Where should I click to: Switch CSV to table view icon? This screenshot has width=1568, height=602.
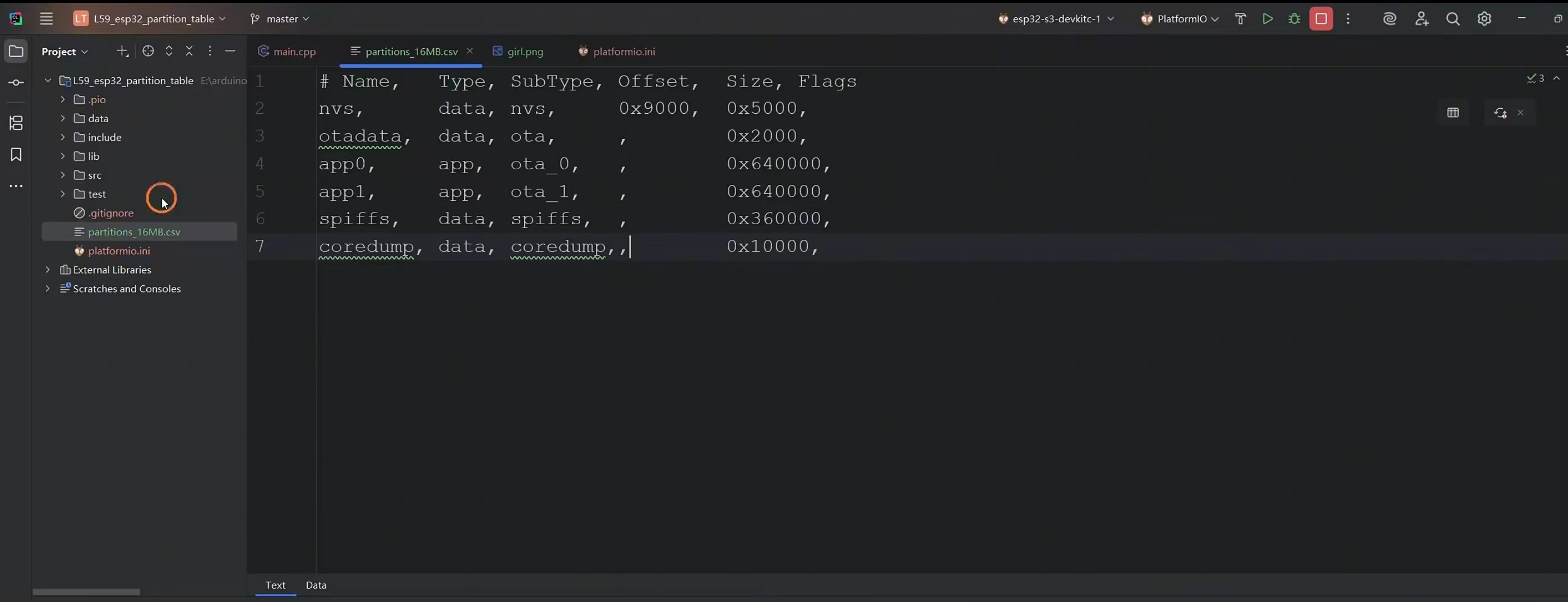[1453, 113]
